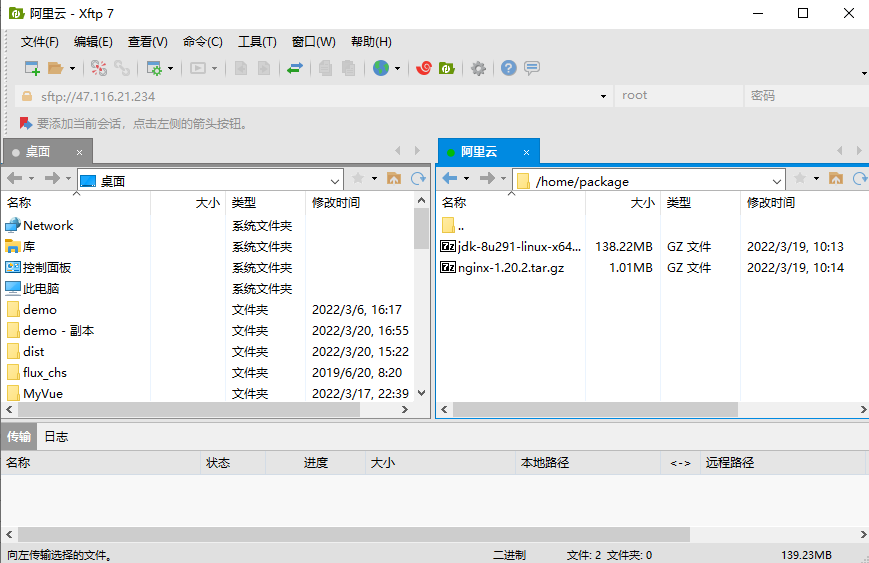Click the globe encoding icon
The image size is (869, 563).
click(x=381, y=68)
